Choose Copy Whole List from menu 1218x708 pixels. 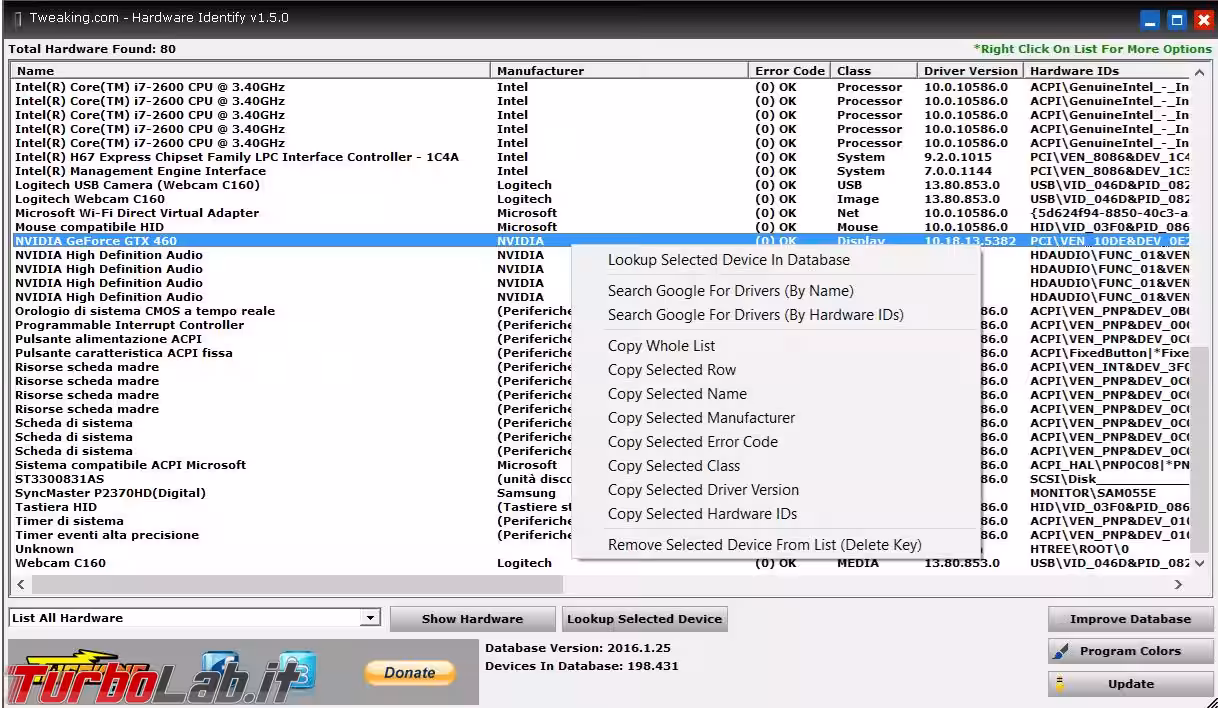[661, 346]
